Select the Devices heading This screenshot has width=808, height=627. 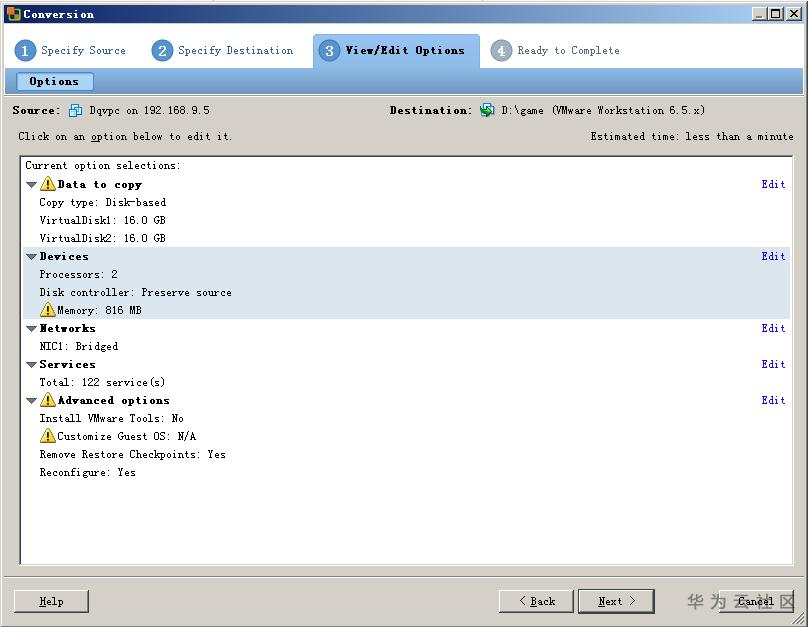64,256
